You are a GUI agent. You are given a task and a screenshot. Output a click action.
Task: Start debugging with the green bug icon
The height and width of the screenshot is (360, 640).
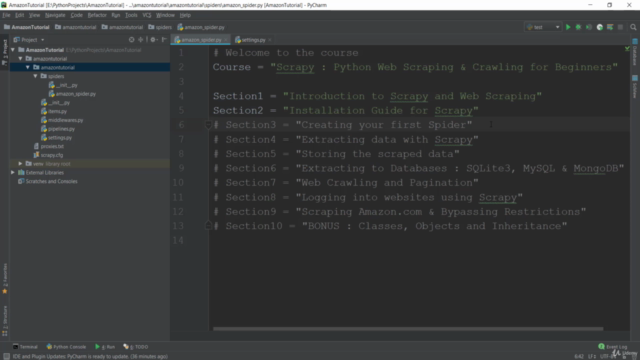578,27
